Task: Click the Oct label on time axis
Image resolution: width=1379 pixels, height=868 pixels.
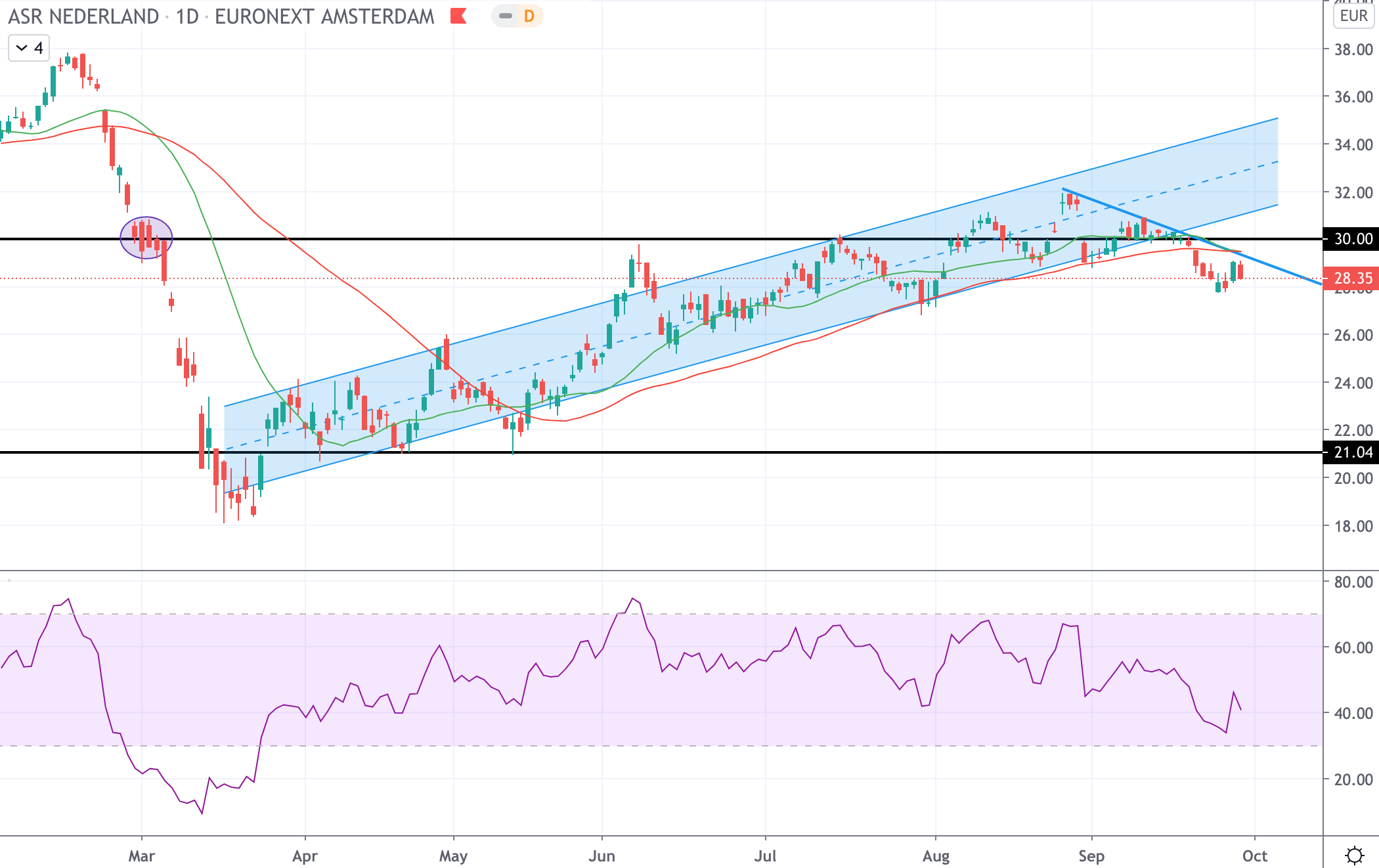Action: [x=1255, y=856]
